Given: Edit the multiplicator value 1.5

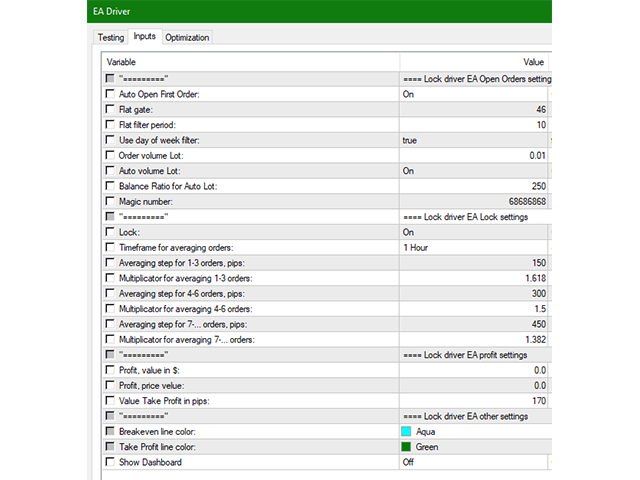Looking at the screenshot, I should [473, 309].
